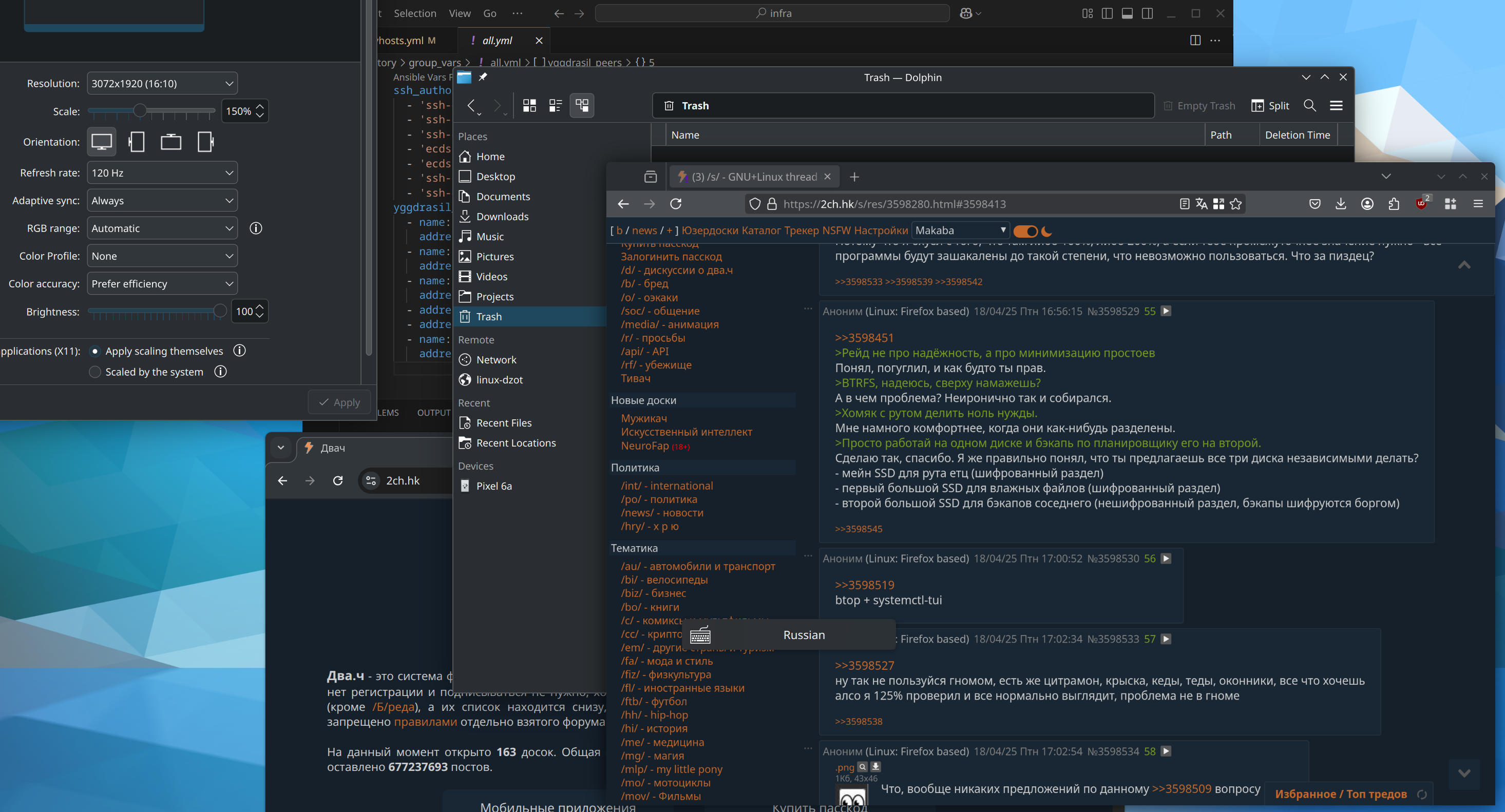The image size is (1505, 812).
Task: Switch to the all.yml editor tab
Action: coord(497,41)
